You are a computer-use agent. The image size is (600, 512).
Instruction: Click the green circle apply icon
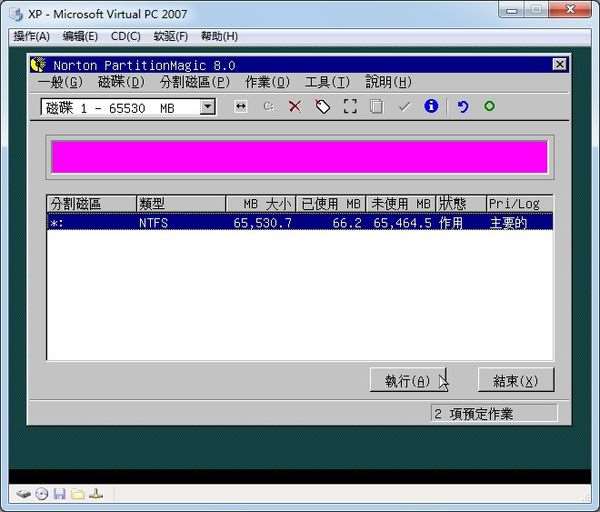click(x=489, y=106)
